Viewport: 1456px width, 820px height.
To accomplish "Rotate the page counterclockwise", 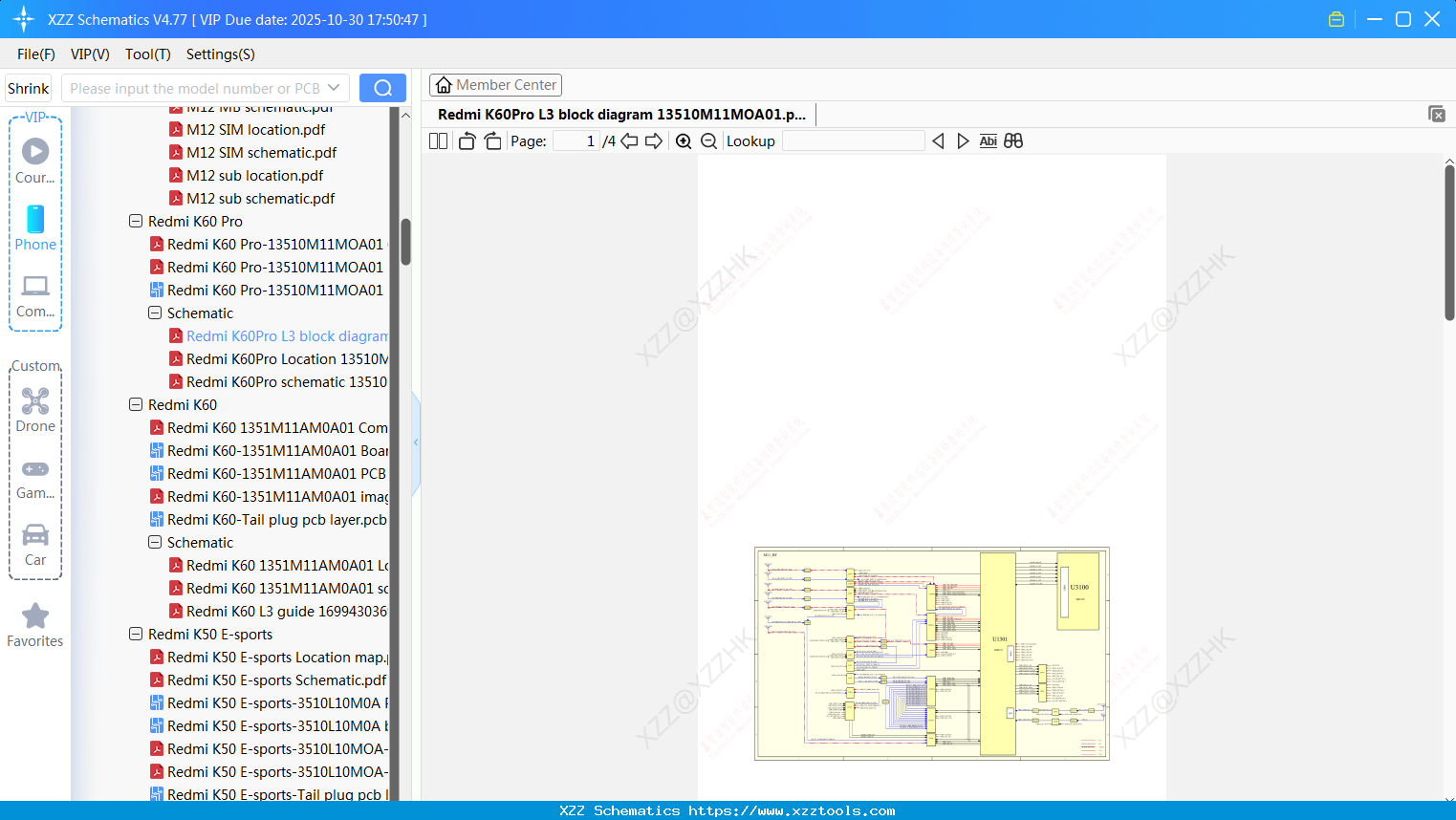I will [x=466, y=140].
